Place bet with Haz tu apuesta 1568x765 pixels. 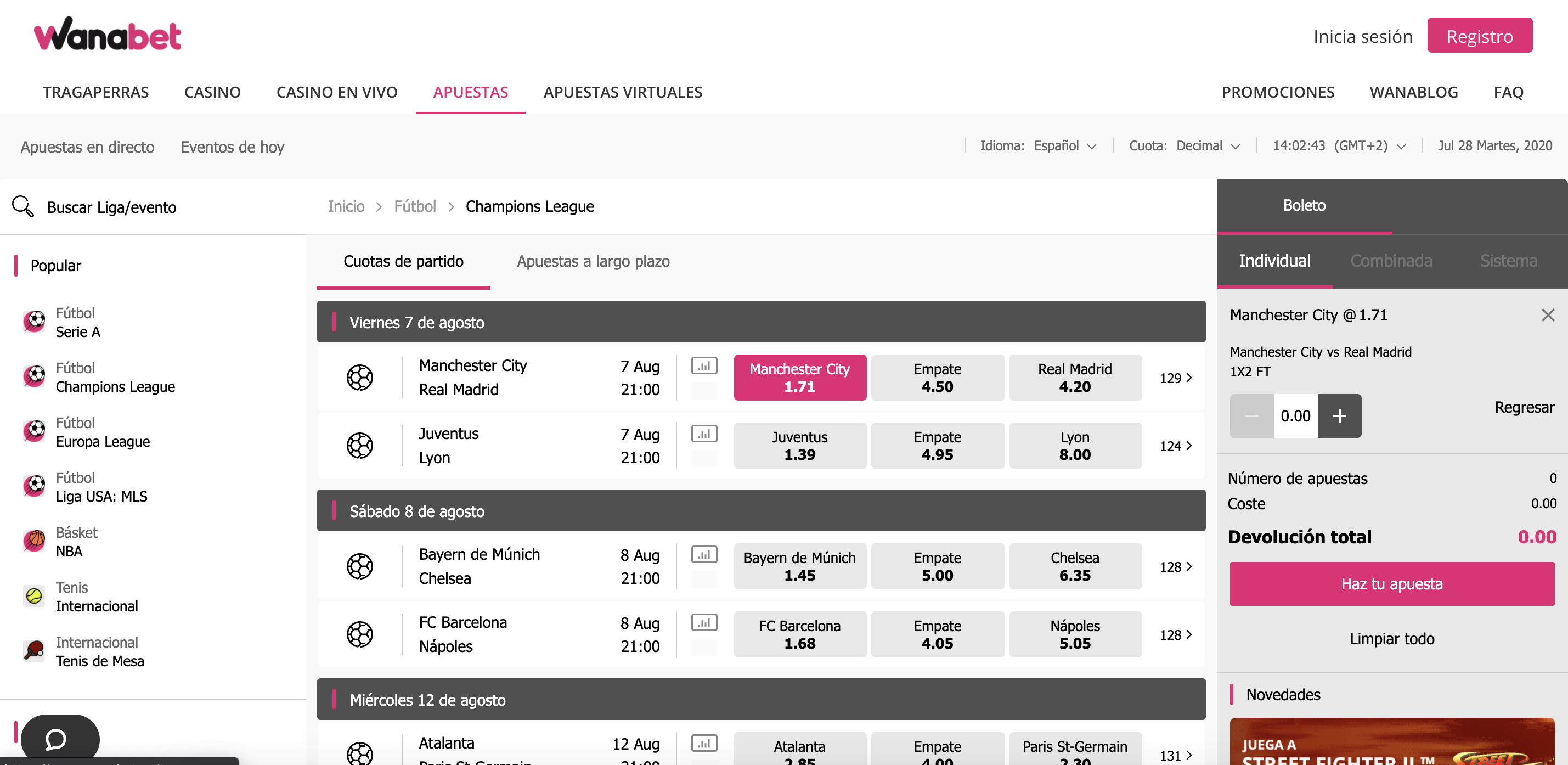point(1391,583)
